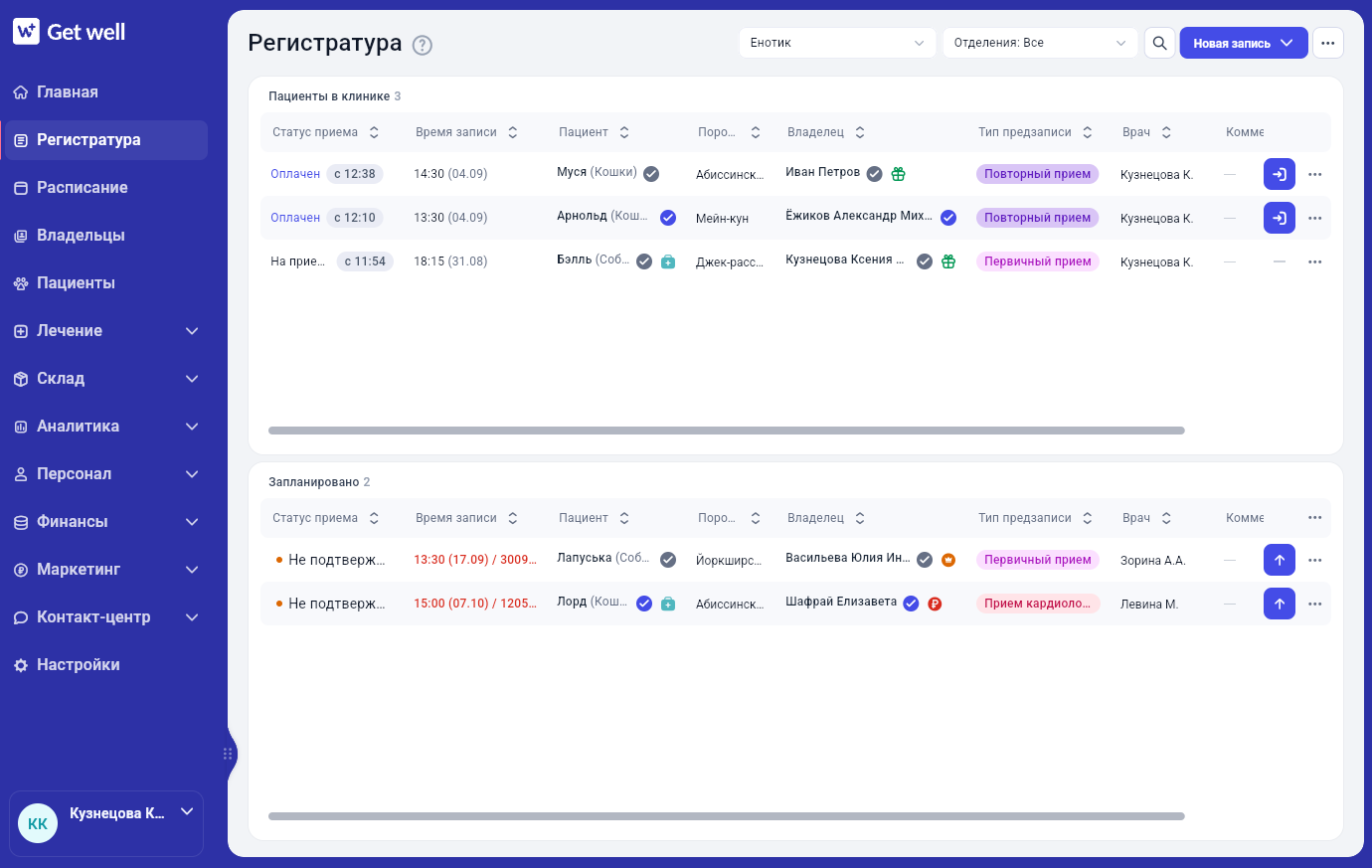Click the search magnifier icon

tap(1159, 43)
